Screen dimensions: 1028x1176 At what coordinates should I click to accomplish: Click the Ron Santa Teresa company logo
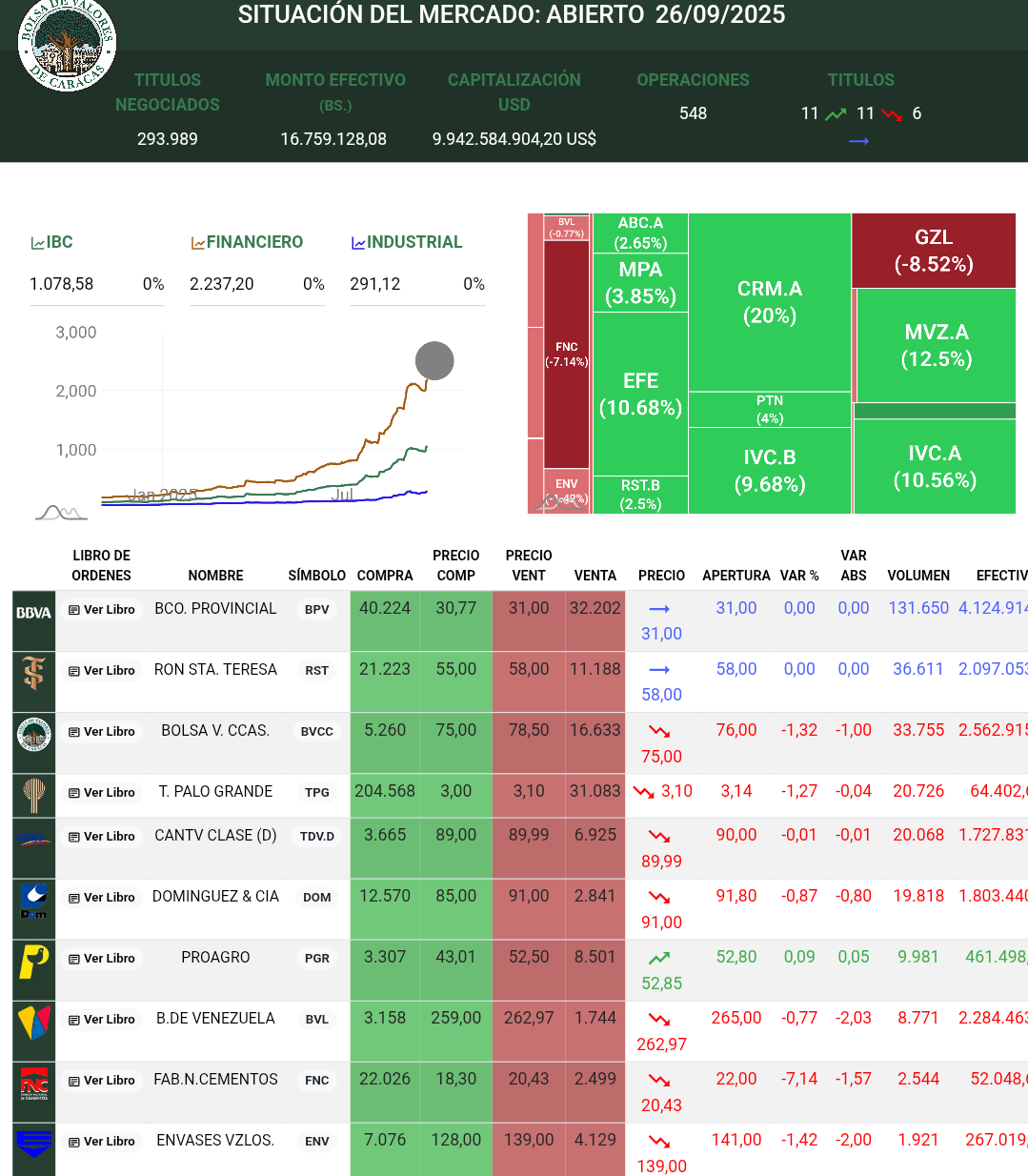point(33,674)
